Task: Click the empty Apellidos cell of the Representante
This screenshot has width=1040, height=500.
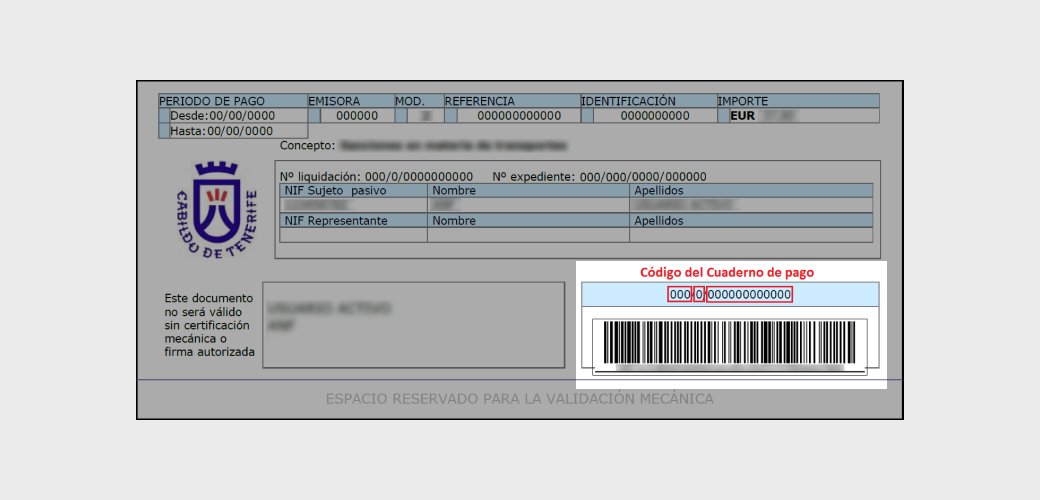Action: [751, 235]
